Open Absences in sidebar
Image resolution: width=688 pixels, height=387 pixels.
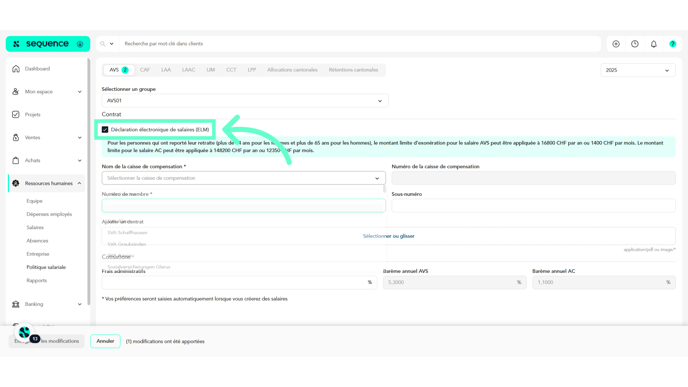[37, 240]
